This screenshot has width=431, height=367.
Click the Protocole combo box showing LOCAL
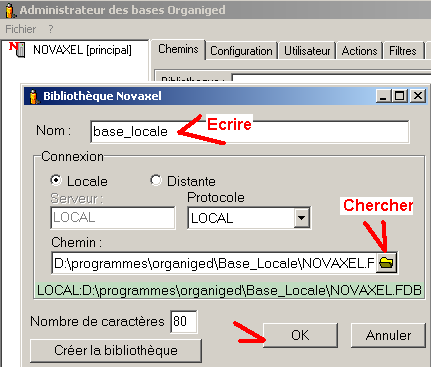249,218
